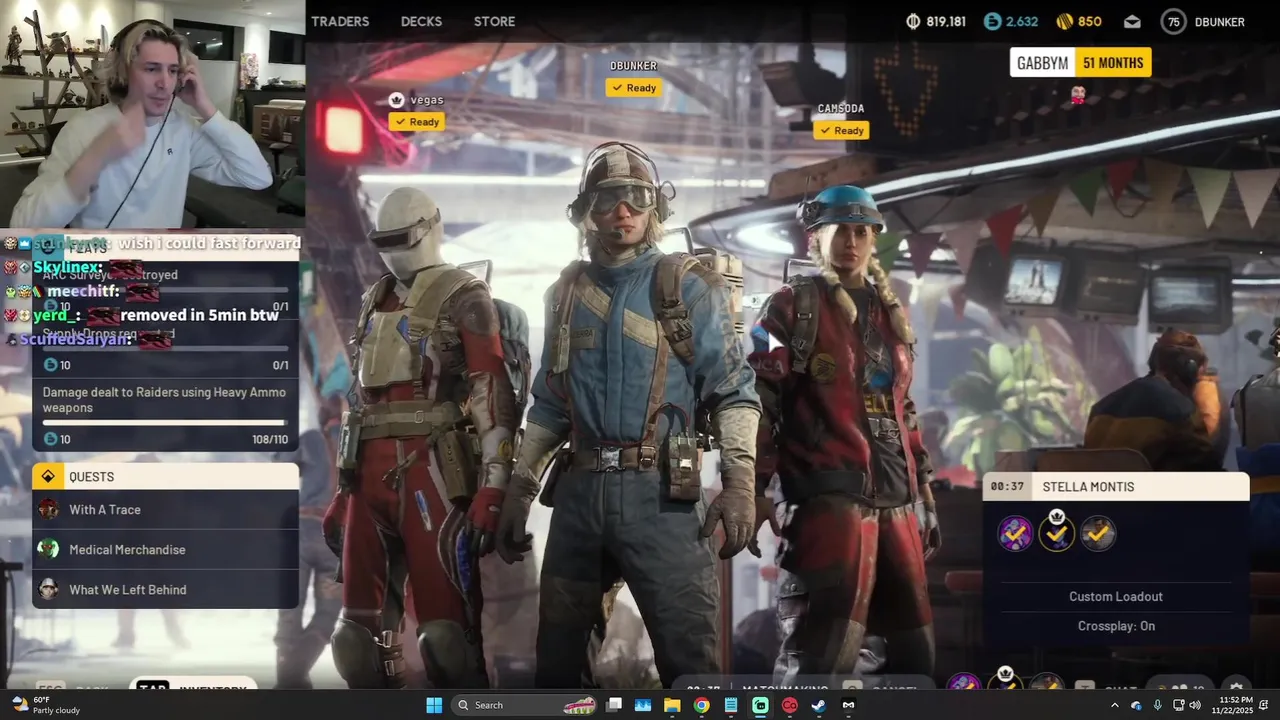
Task: Open Google Chrome from the taskbar
Action: click(702, 705)
